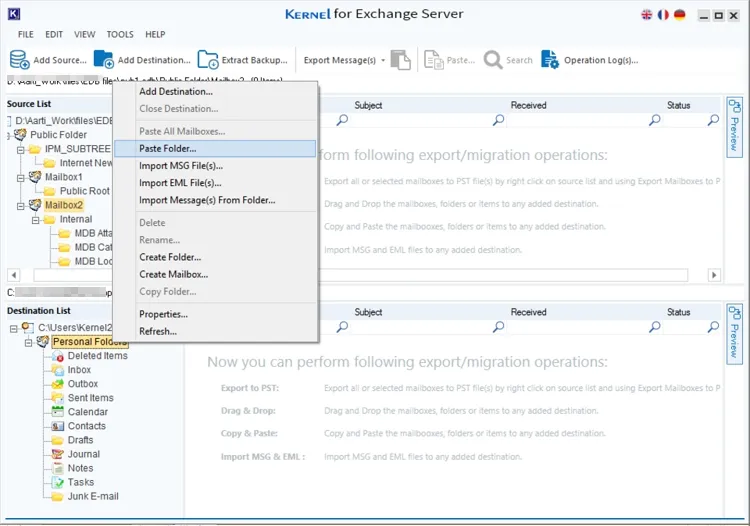This screenshot has width=750, height=526.
Task: Click the Export Message(s) button label
Action: point(340,60)
